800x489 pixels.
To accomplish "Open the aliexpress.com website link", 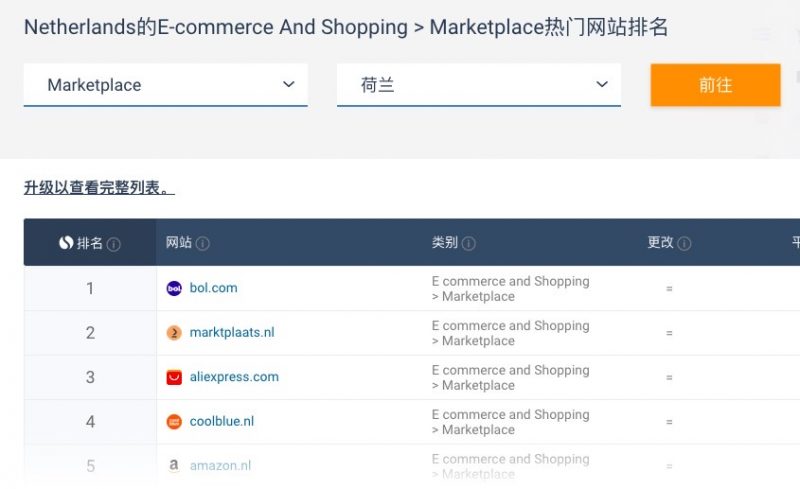I will coord(234,377).
